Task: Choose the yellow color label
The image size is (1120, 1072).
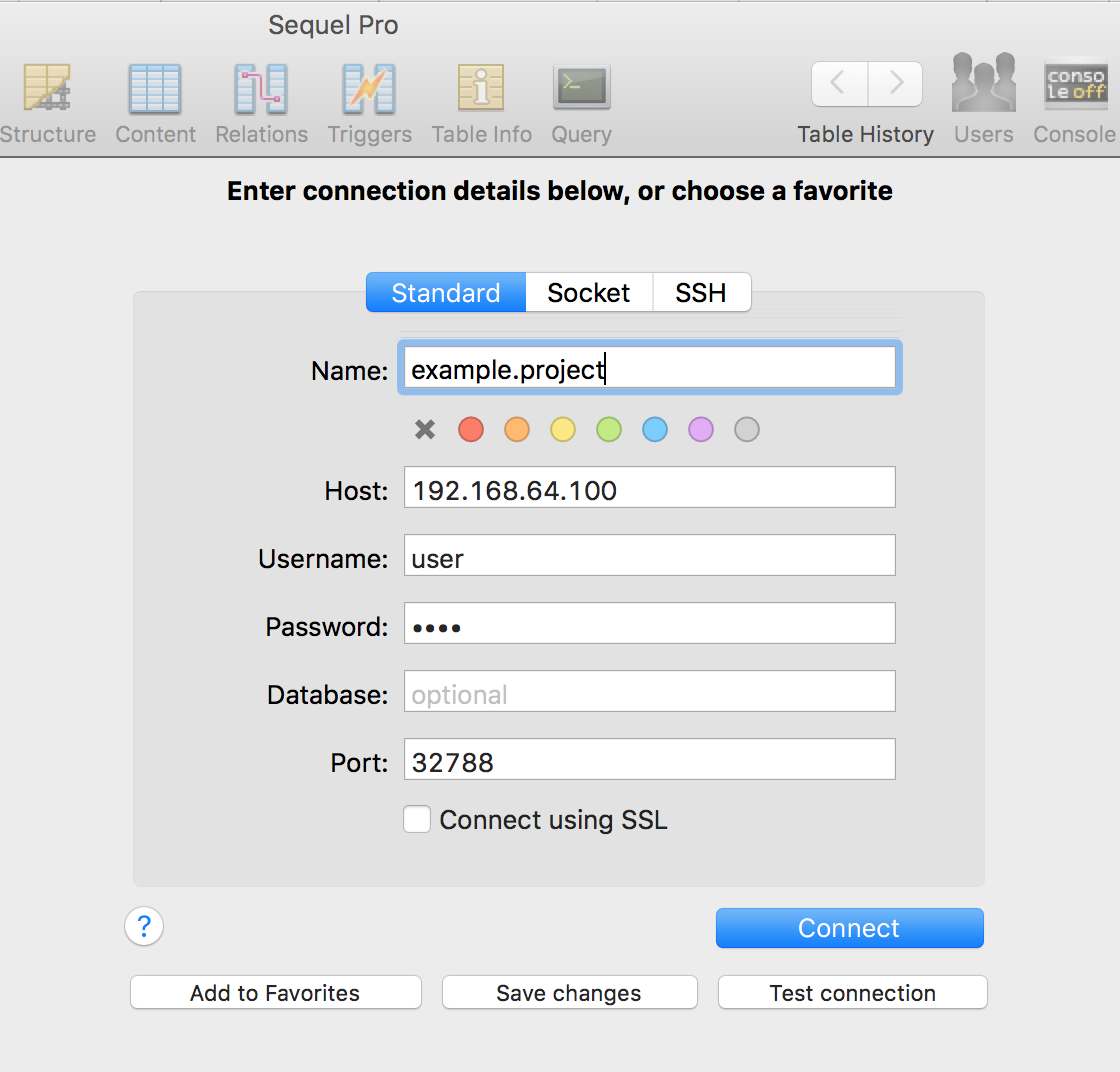Action: [563, 429]
